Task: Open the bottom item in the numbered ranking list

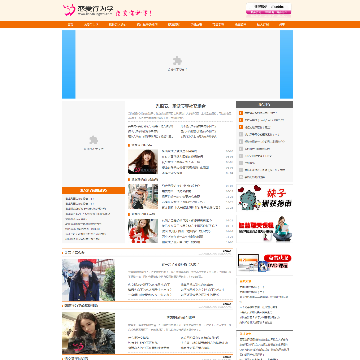Action: click(255, 177)
